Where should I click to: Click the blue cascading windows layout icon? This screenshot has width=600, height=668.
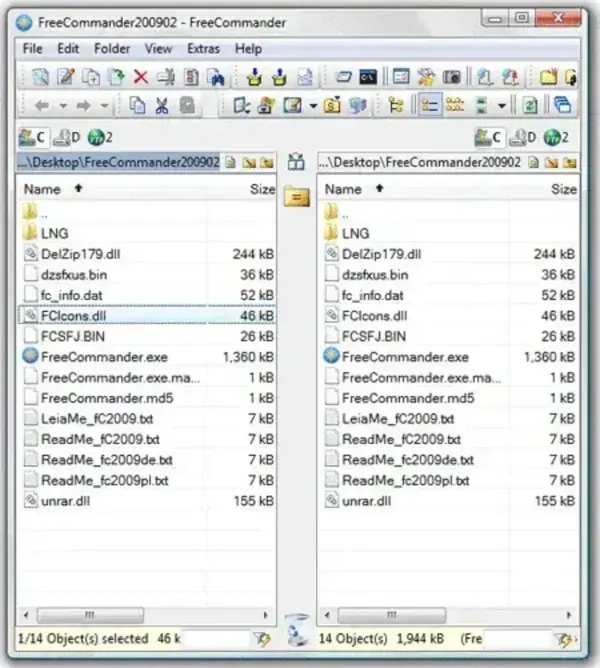tap(562, 105)
